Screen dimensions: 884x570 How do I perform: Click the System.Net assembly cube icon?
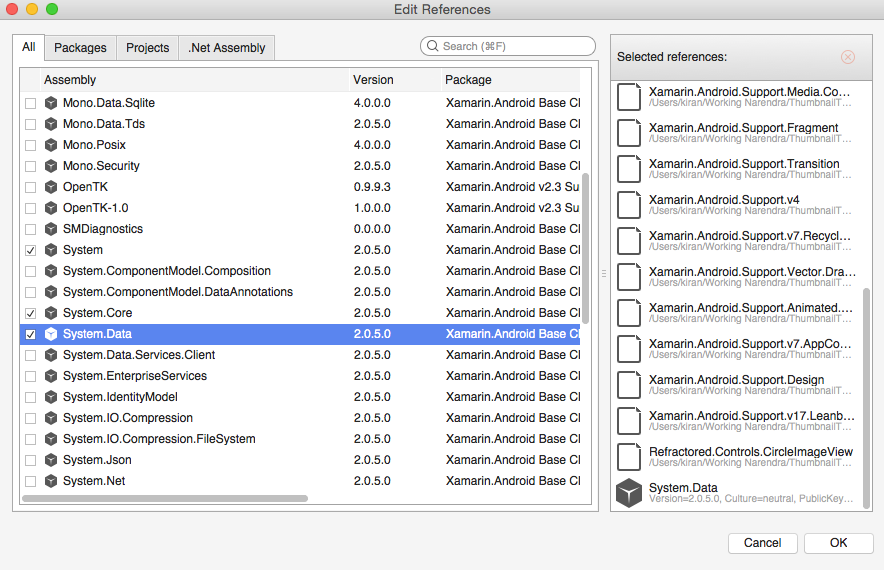[51, 481]
